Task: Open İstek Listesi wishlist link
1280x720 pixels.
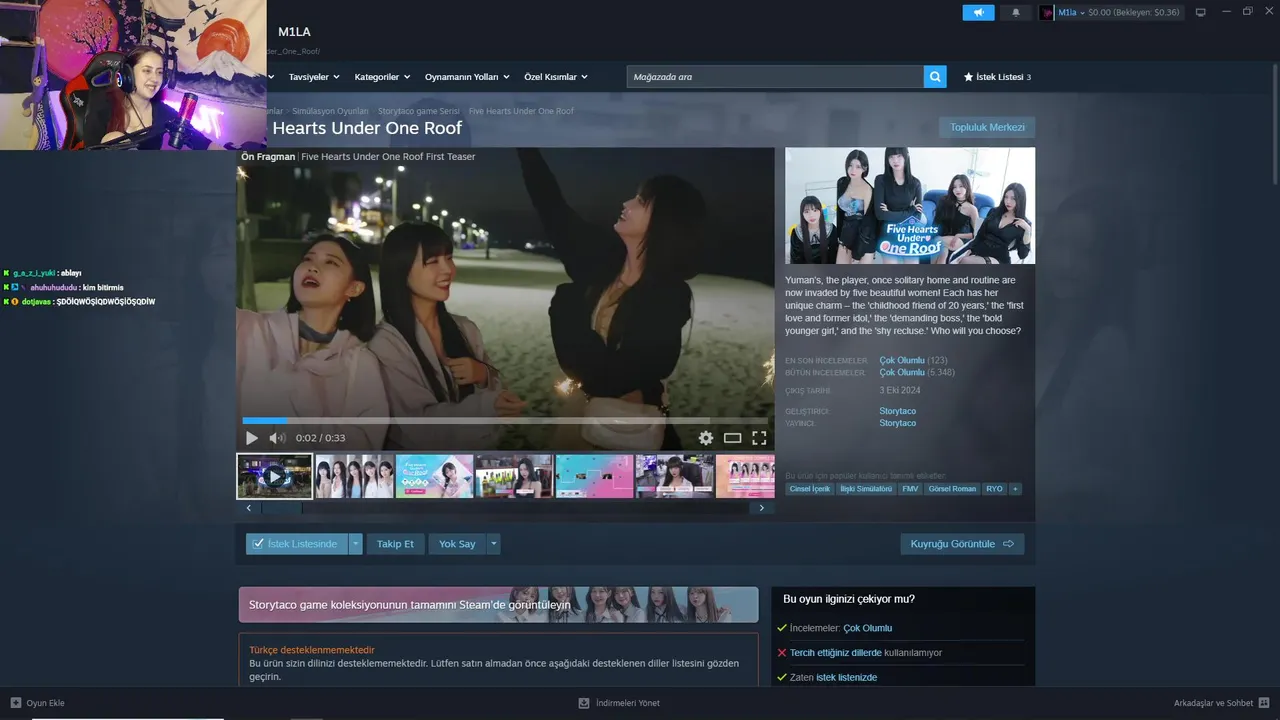Action: [997, 77]
